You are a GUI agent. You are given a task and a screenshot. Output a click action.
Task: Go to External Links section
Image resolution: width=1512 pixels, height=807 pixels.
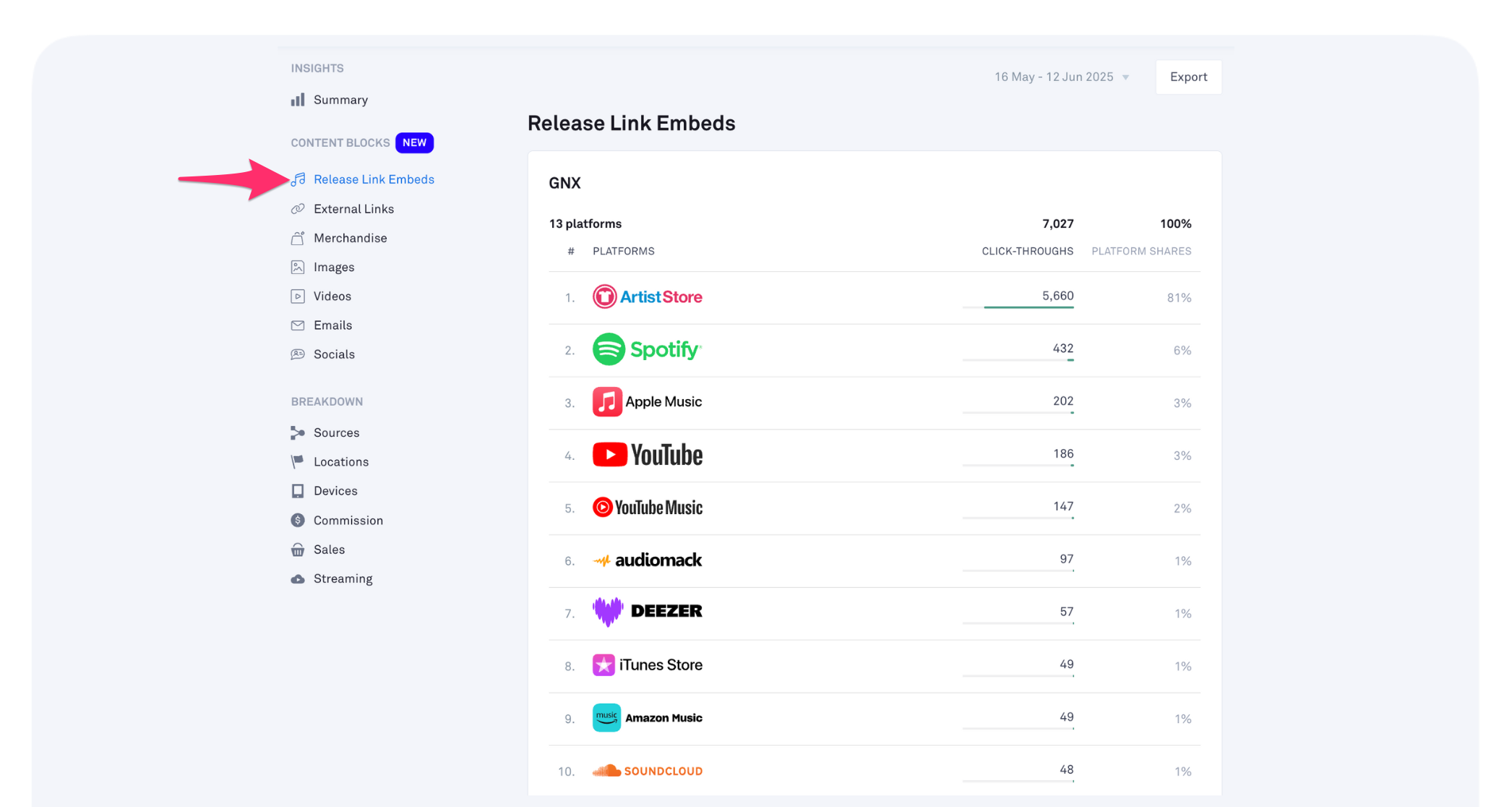(x=353, y=209)
